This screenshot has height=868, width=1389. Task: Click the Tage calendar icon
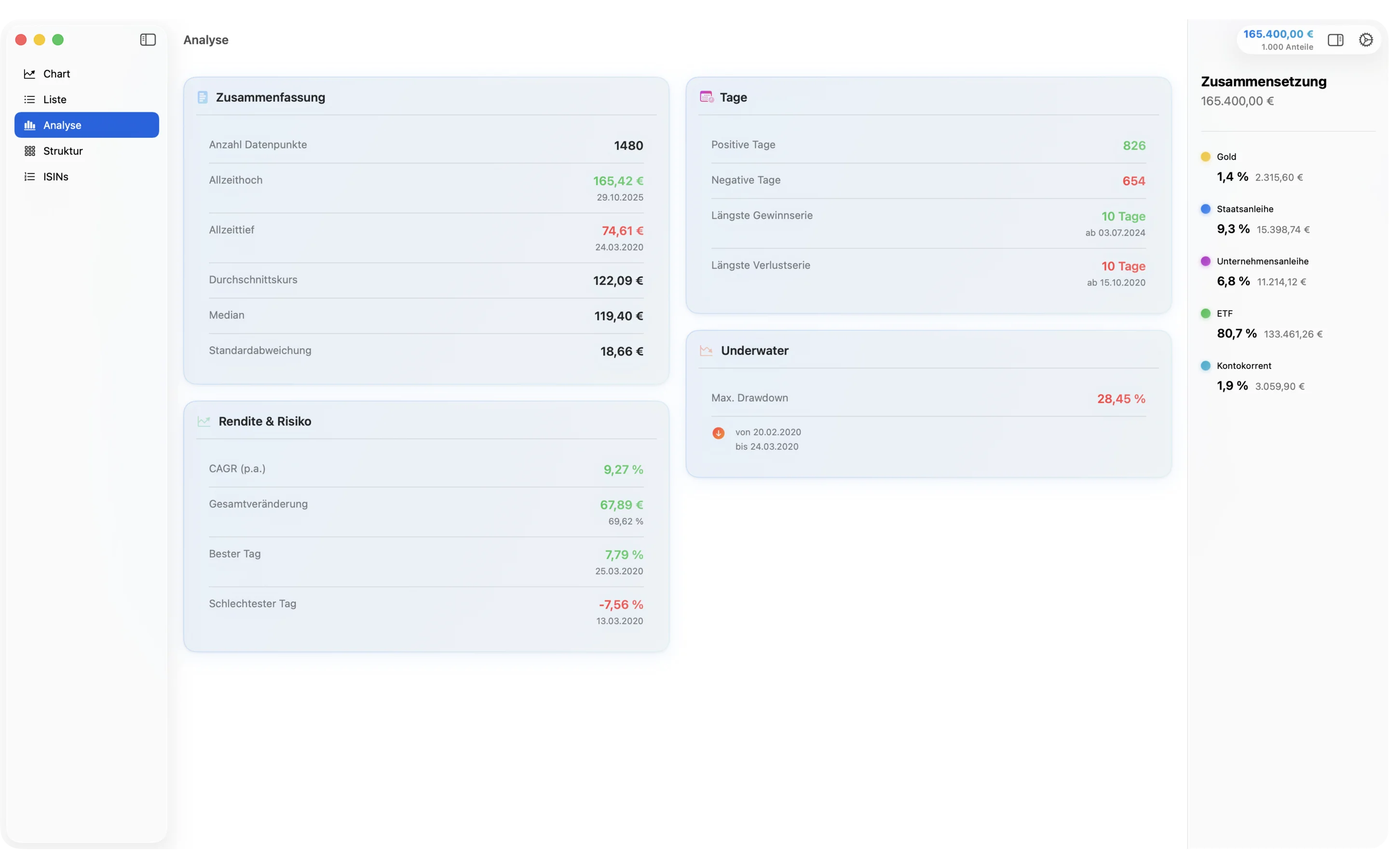(x=706, y=97)
